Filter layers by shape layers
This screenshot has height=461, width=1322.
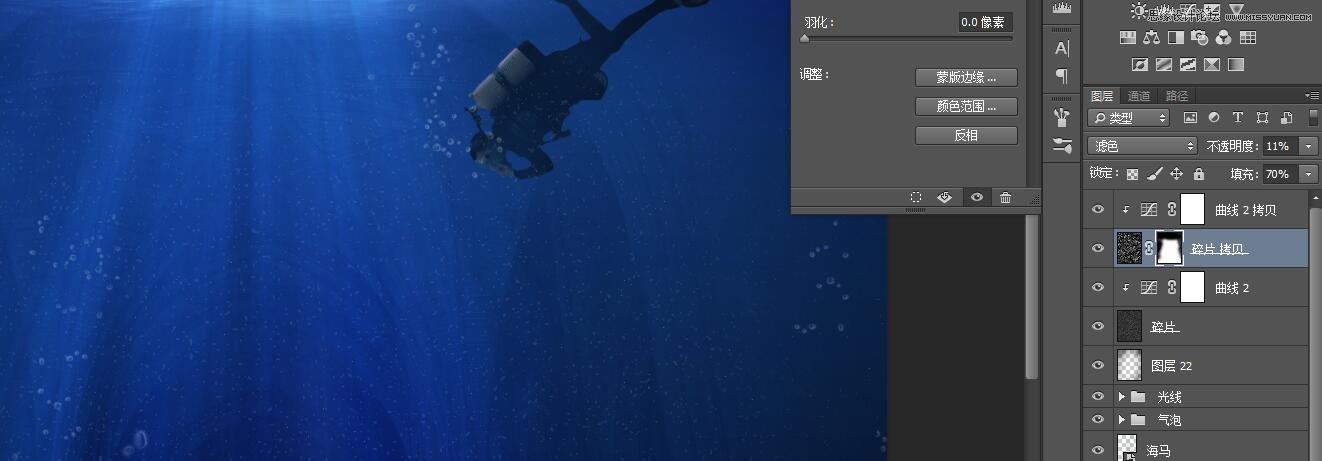(x=1262, y=118)
